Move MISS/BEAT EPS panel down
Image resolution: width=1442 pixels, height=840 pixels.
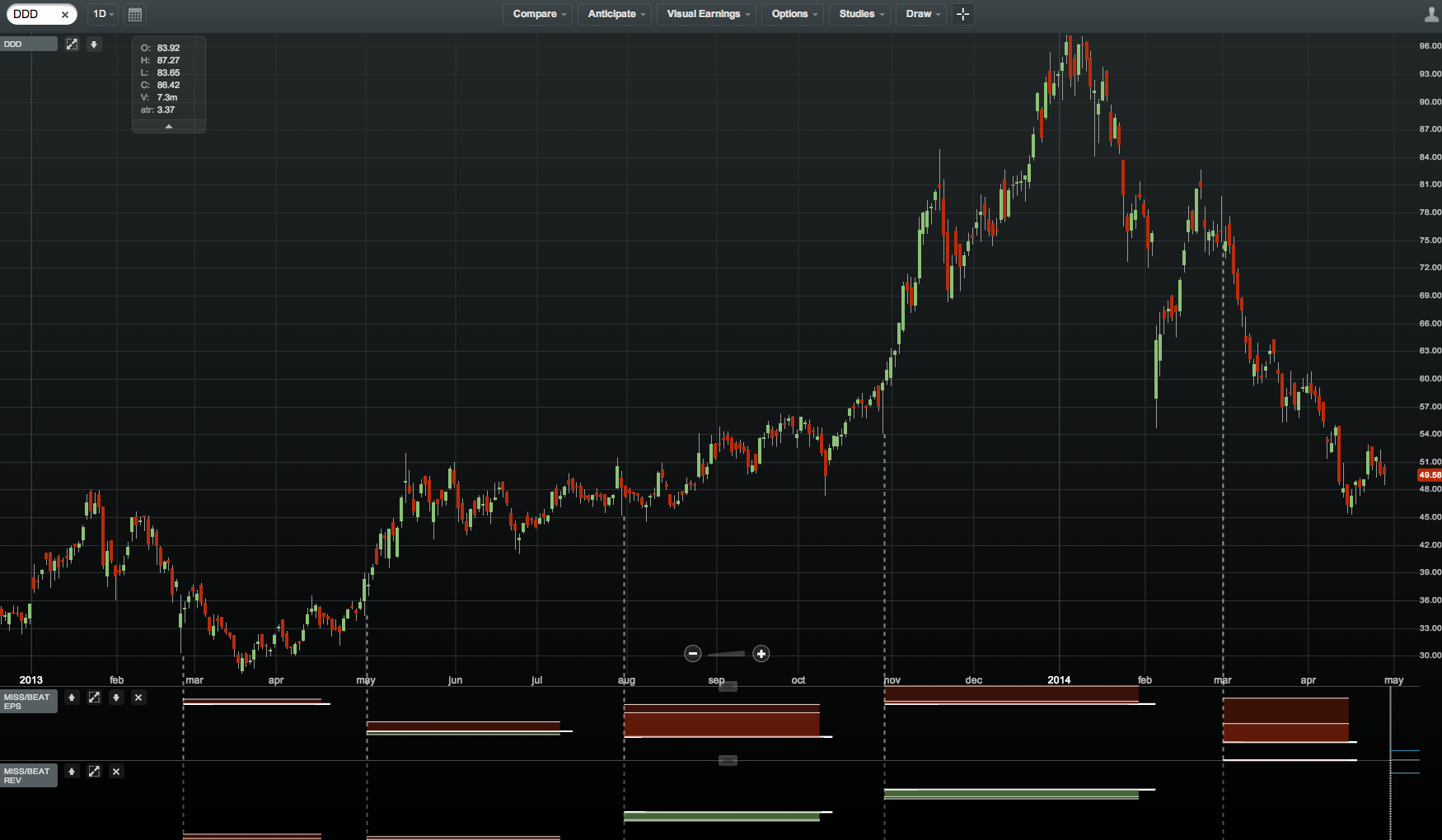tap(116, 698)
